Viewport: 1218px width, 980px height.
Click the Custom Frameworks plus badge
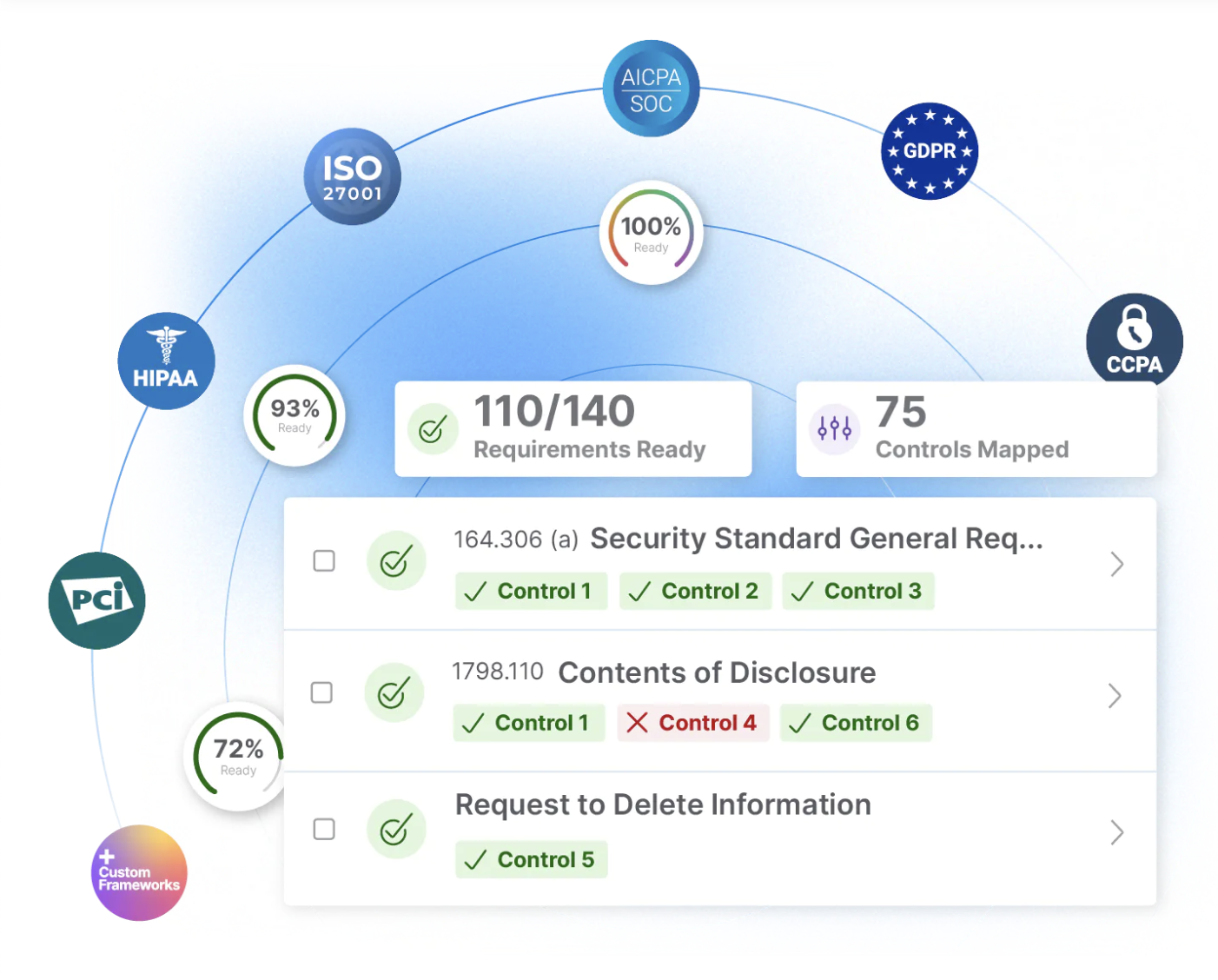[x=139, y=872]
